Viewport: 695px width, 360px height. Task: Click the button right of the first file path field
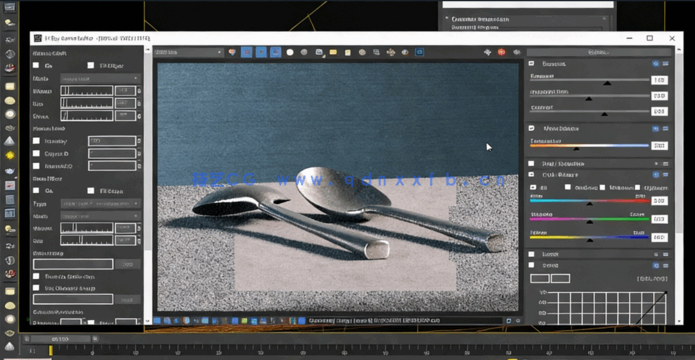pos(128,264)
